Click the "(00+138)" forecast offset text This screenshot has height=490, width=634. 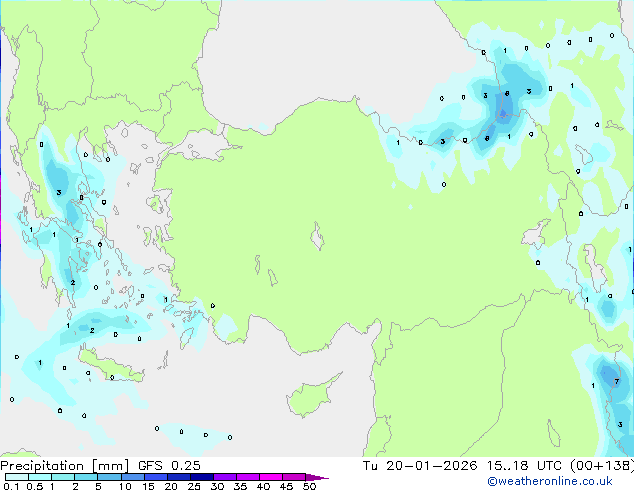602,465
